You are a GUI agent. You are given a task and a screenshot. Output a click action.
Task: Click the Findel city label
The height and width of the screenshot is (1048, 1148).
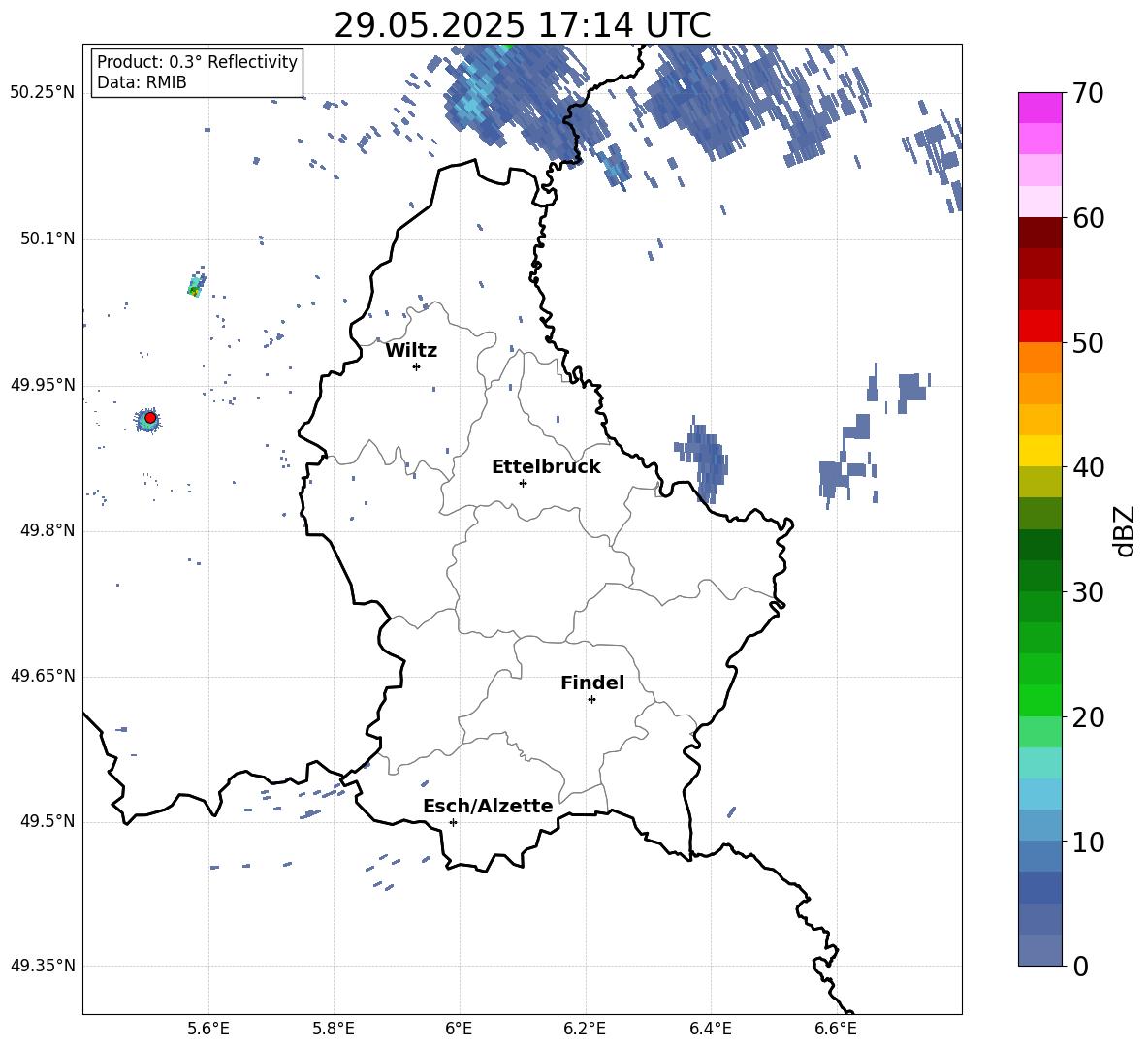[x=592, y=683]
